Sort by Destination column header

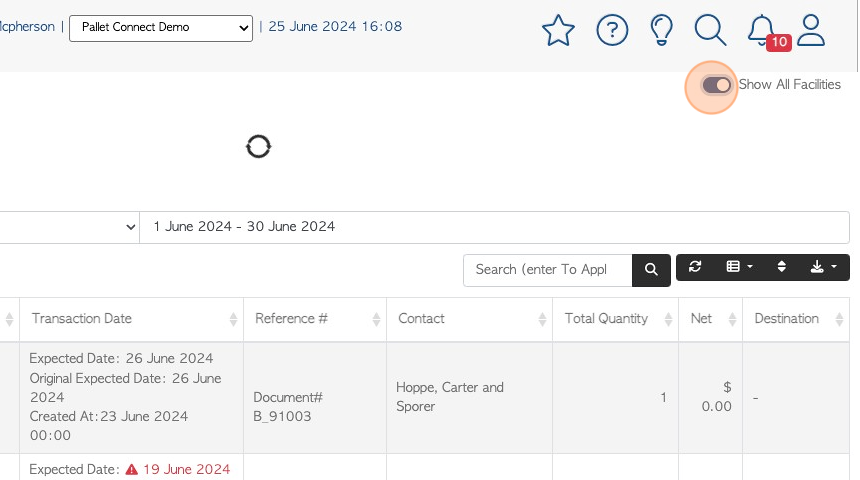pyautogui.click(x=796, y=319)
